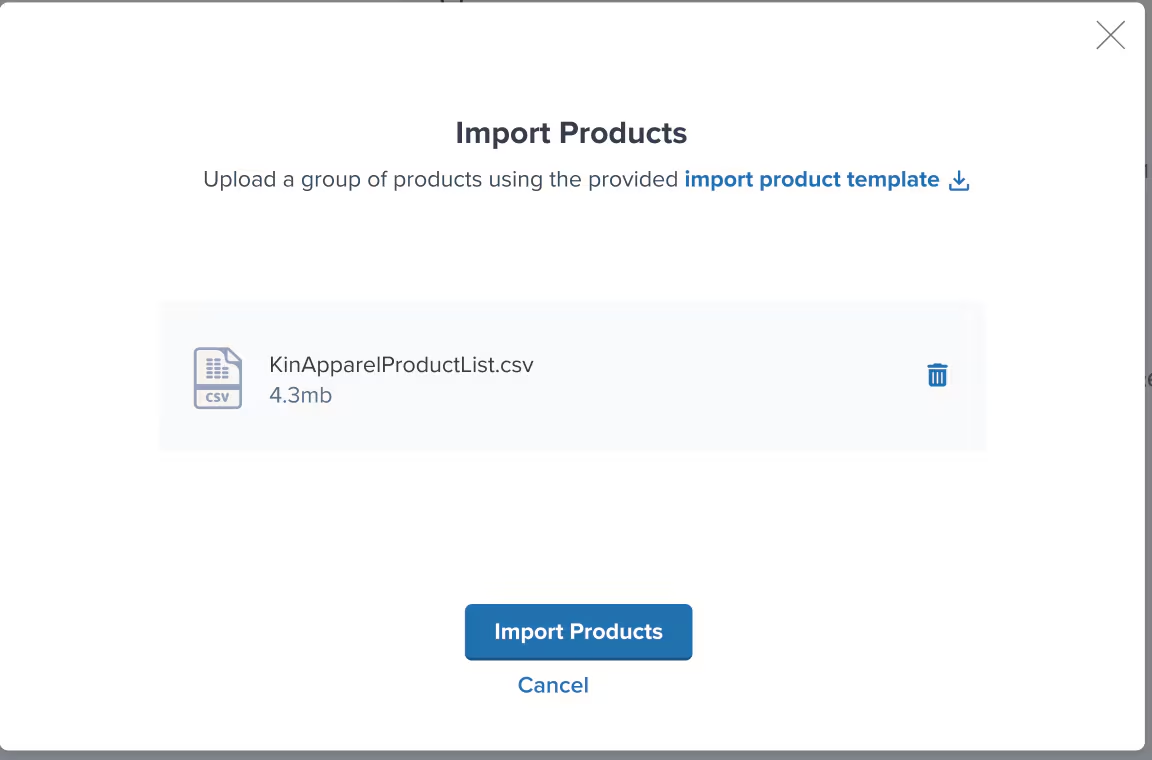The width and height of the screenshot is (1152, 760).
Task: Click the import product template text link
Action: click(x=812, y=179)
